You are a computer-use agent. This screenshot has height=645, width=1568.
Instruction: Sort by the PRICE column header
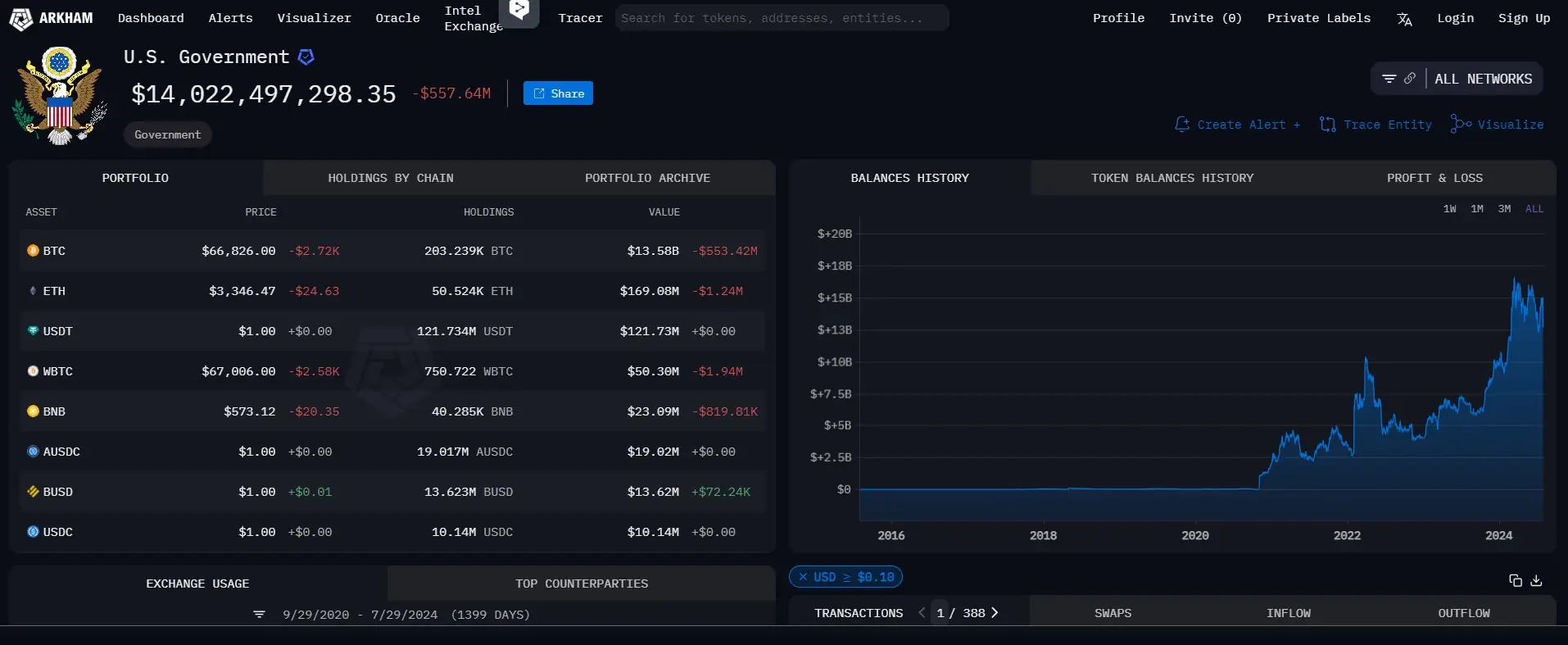pos(261,212)
